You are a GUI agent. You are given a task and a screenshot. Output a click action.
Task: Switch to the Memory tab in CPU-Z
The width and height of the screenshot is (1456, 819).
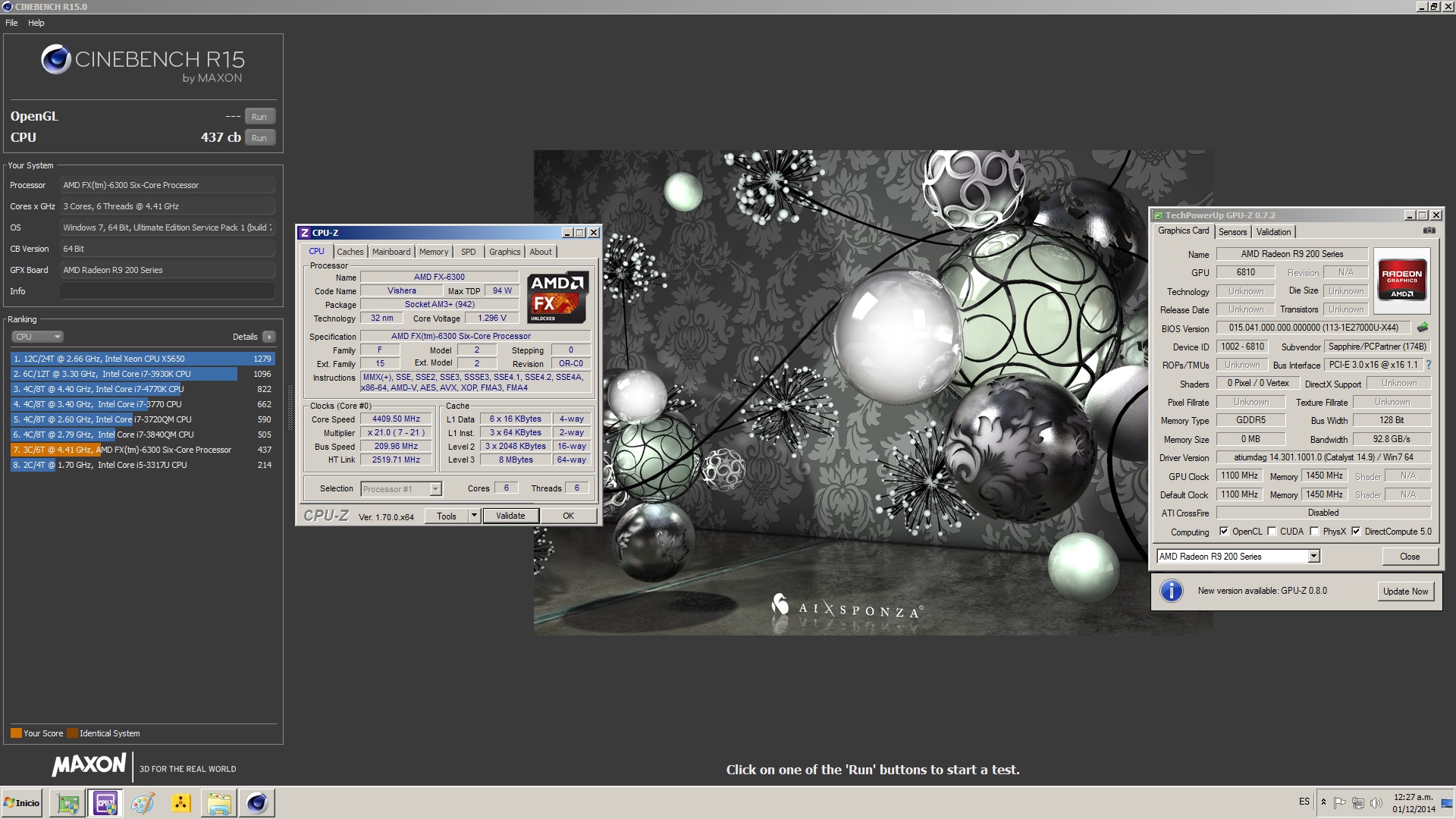tap(434, 252)
